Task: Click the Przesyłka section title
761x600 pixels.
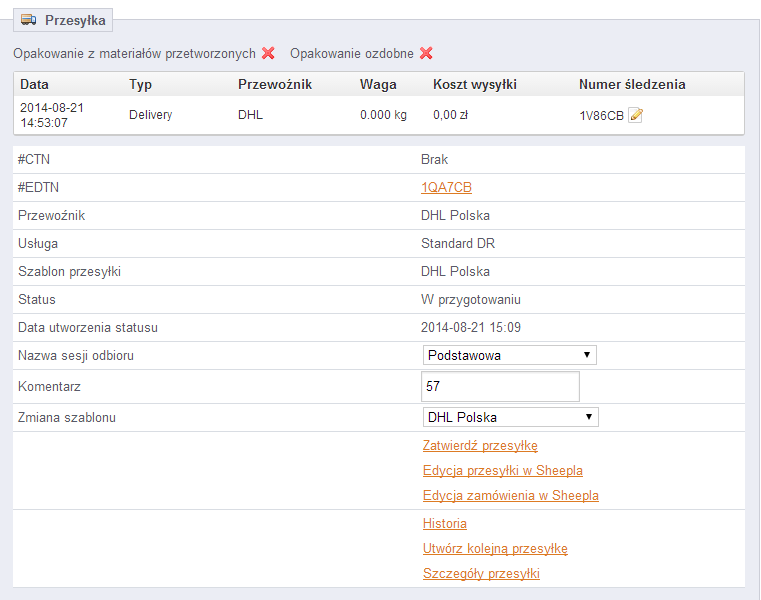Action: (x=75, y=20)
